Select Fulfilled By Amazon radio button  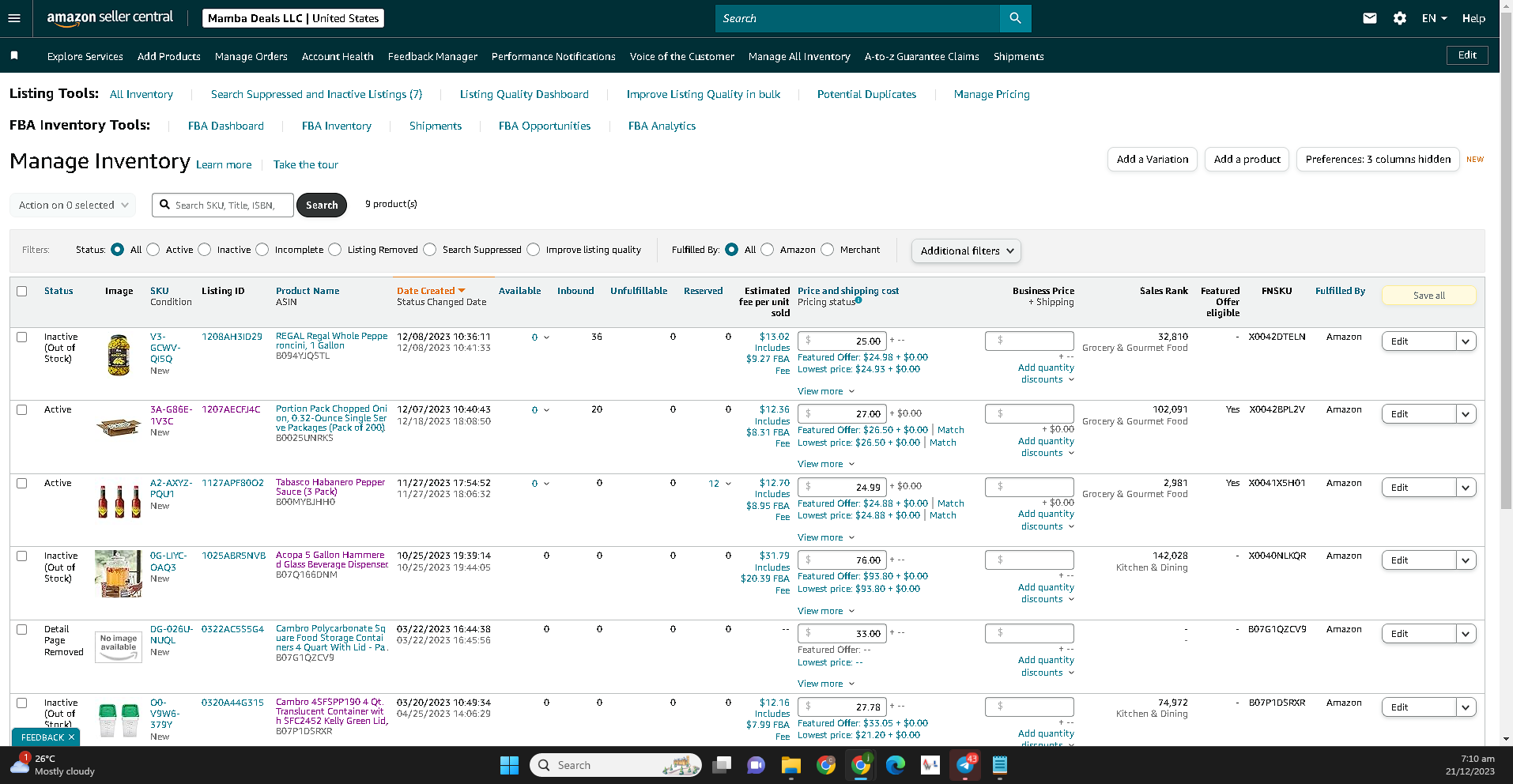click(x=767, y=250)
